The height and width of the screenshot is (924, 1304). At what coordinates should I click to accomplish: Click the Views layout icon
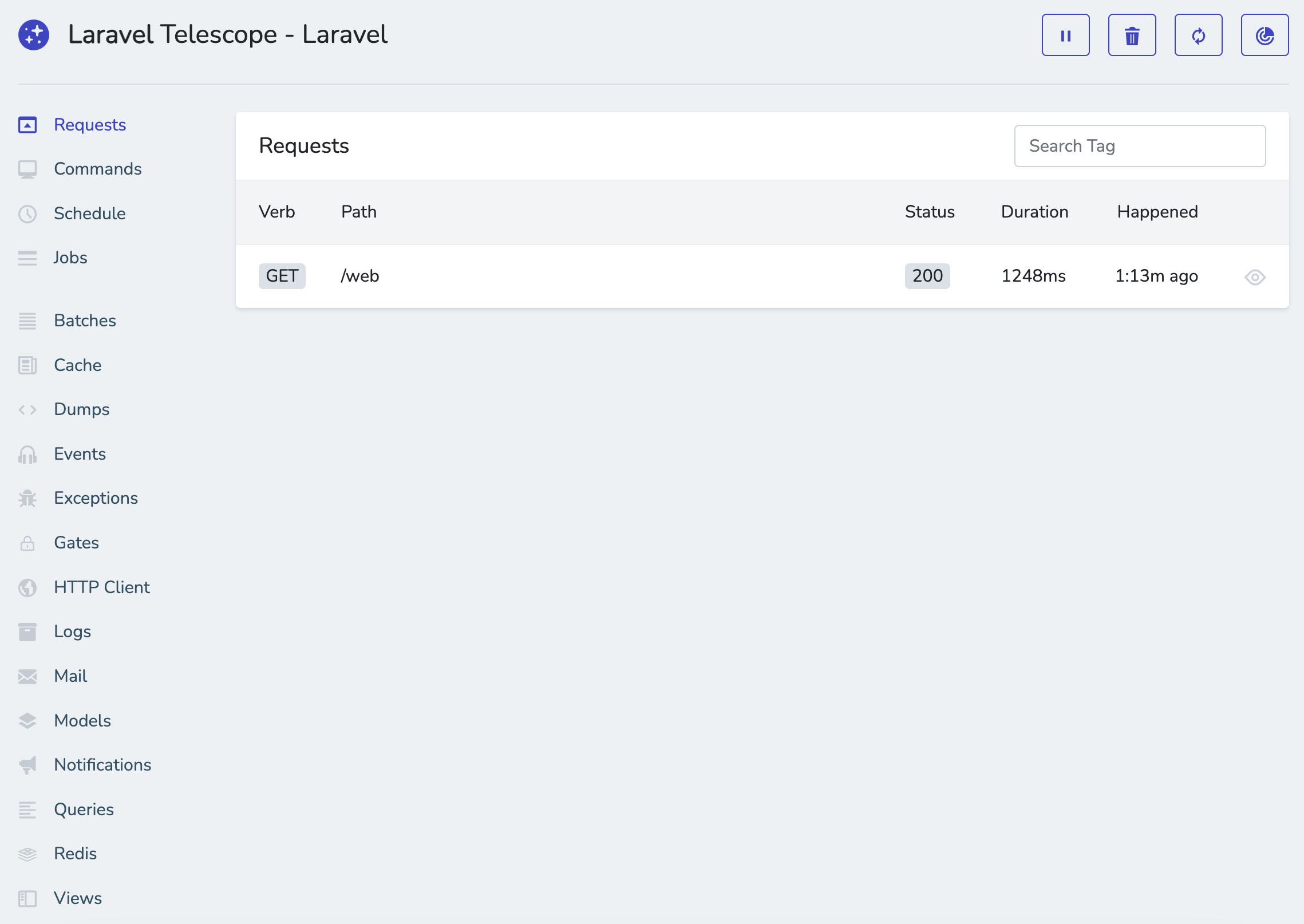[27, 898]
